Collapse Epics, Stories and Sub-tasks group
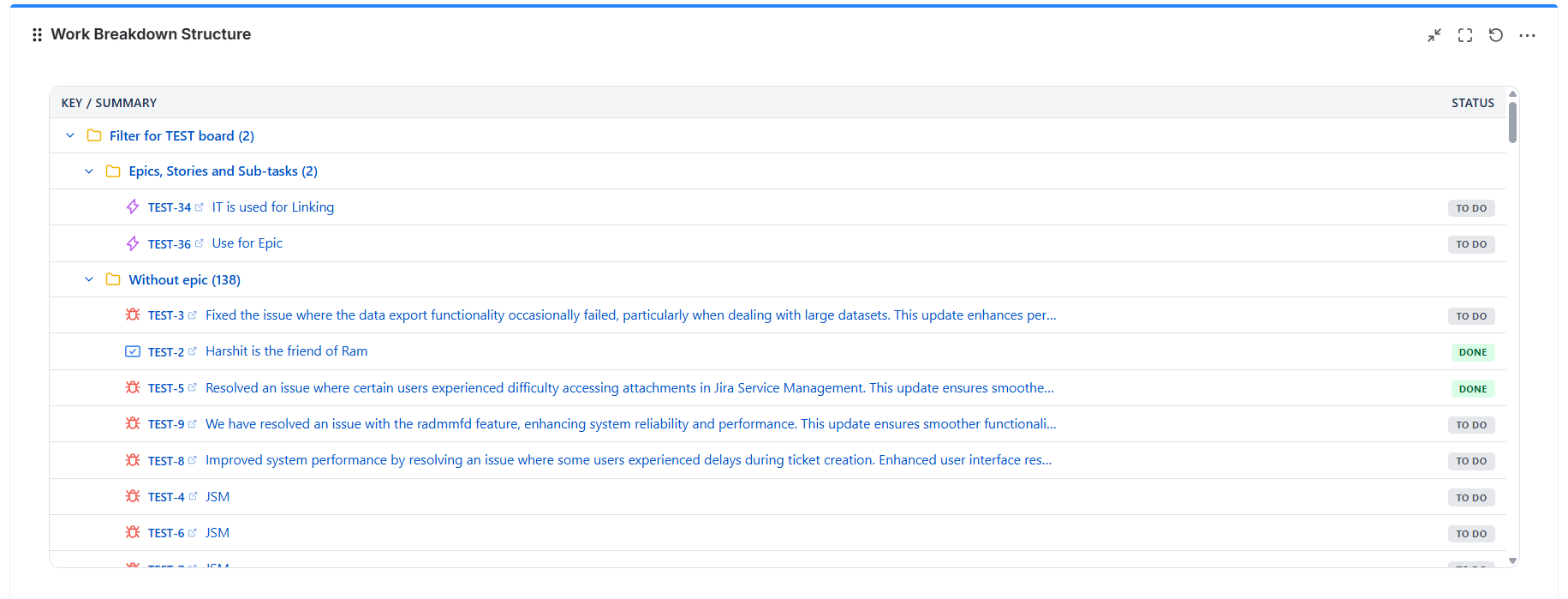This screenshot has height=599, width=1568. [x=89, y=171]
